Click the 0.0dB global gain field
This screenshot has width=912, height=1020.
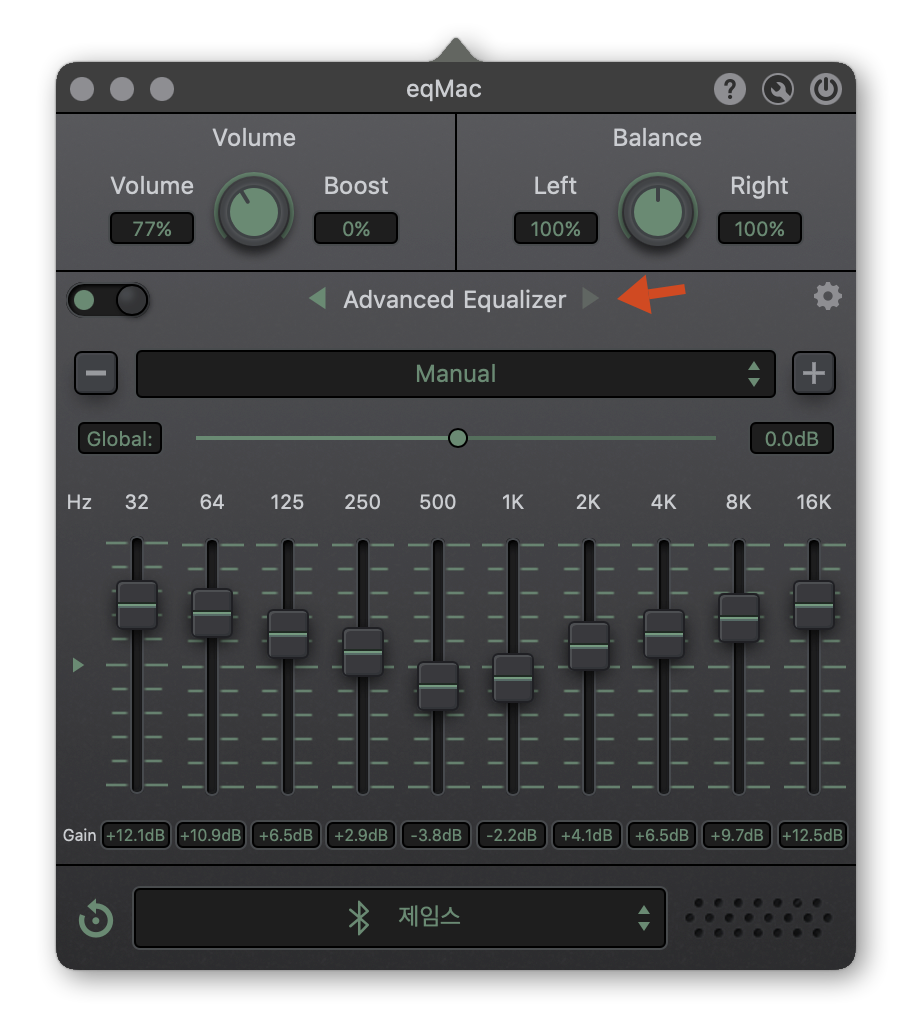(792, 438)
